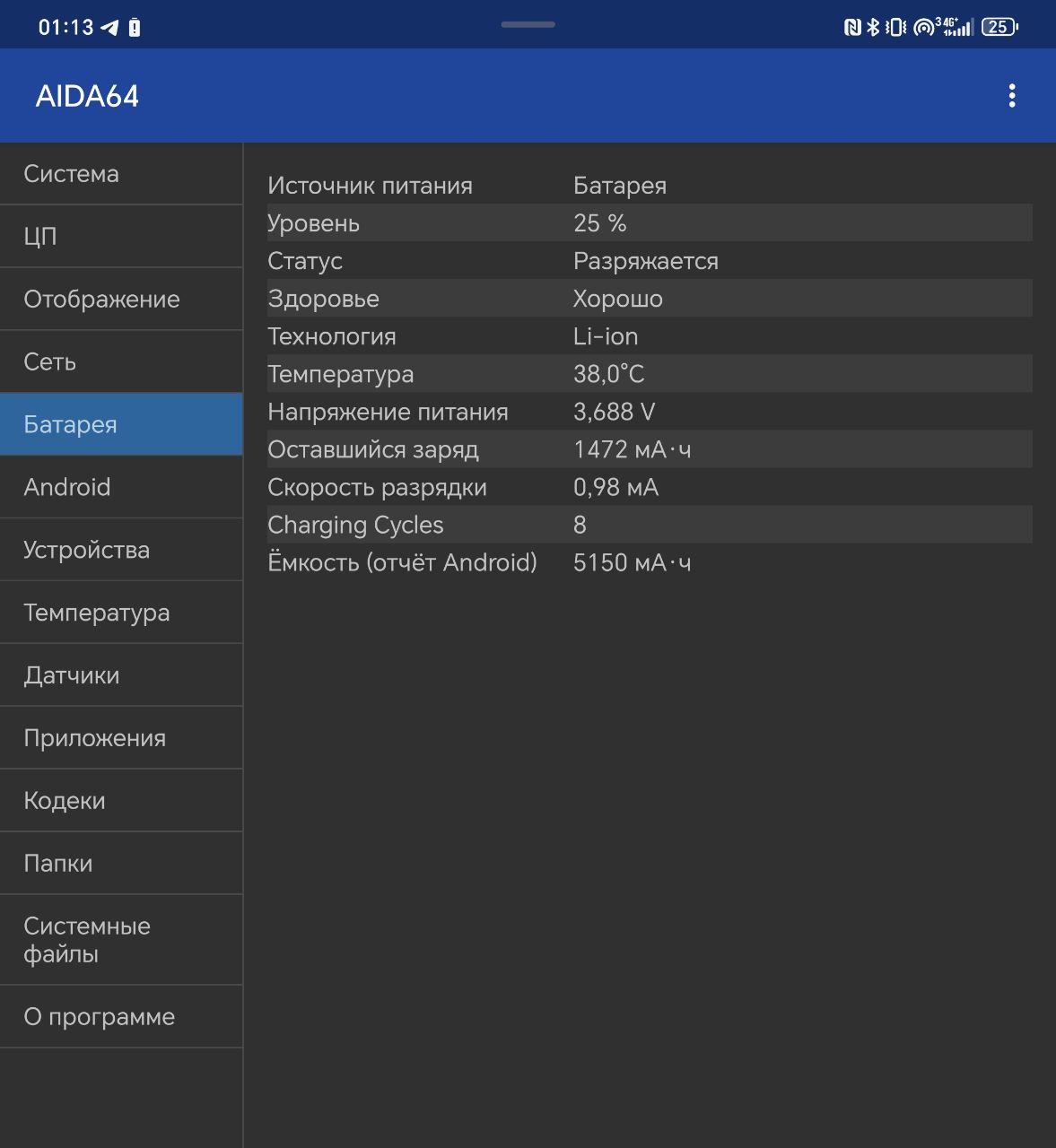Tap the Здоровье row label
The width and height of the screenshot is (1056, 1148).
[x=323, y=299]
